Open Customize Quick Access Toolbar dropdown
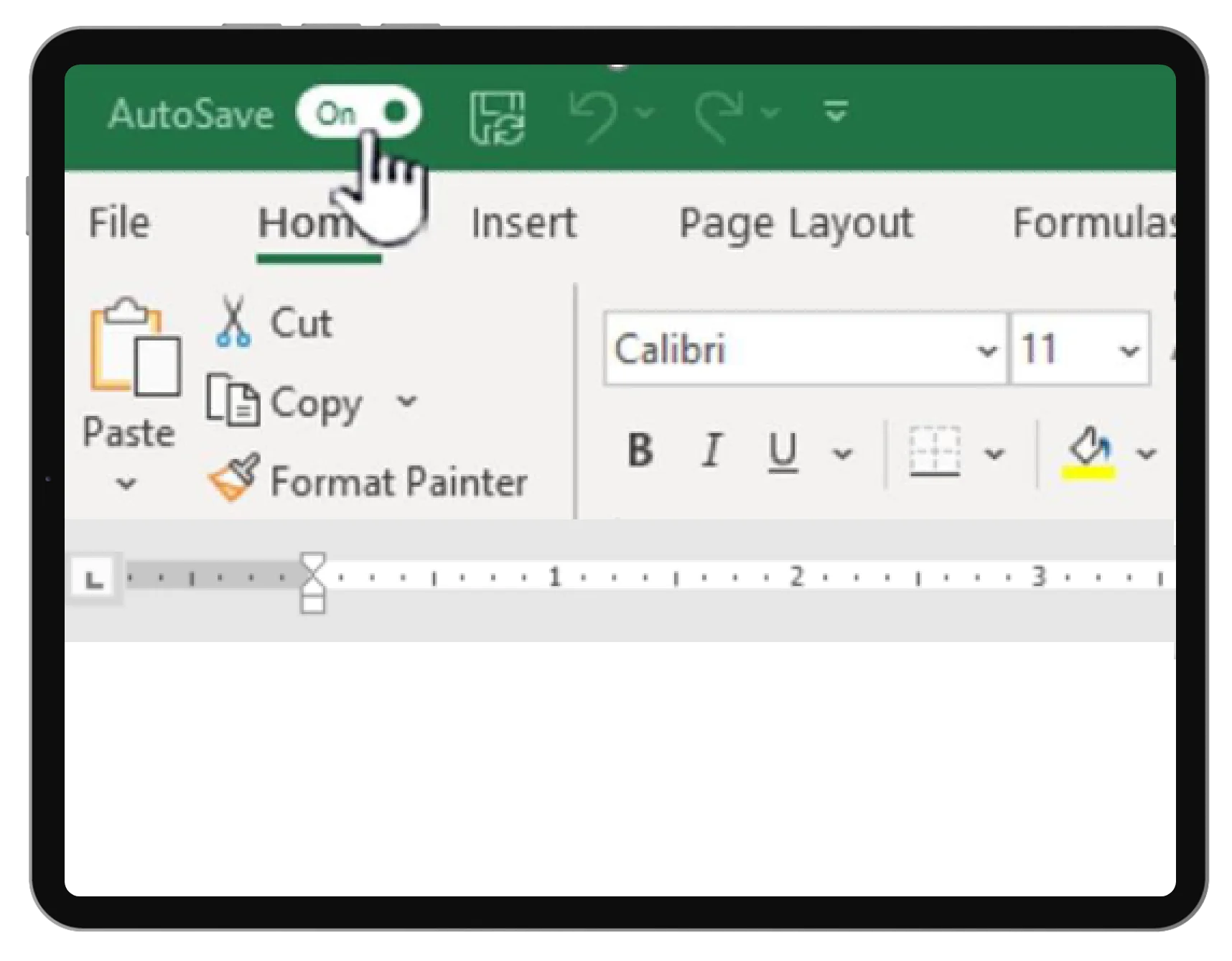Image resolution: width=1232 pixels, height=961 pixels. pos(836,112)
